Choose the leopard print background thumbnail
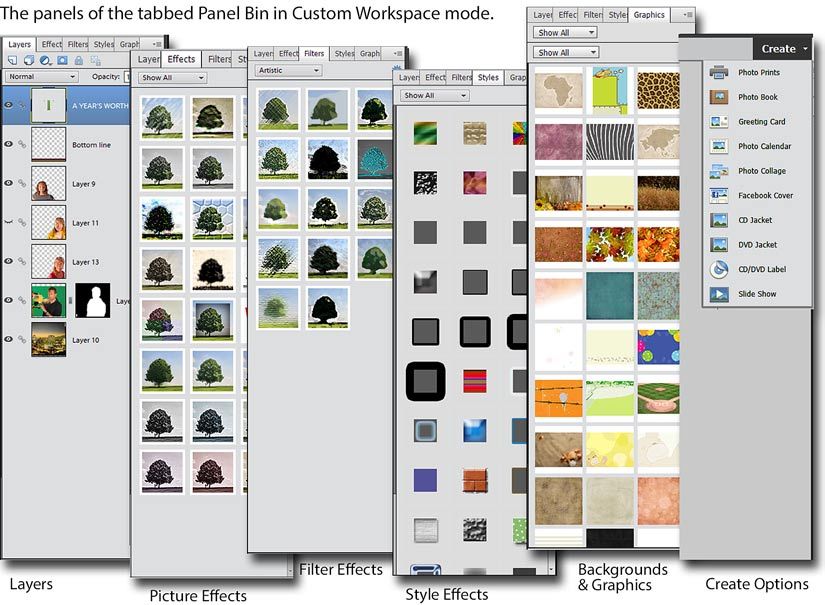 coord(658,90)
